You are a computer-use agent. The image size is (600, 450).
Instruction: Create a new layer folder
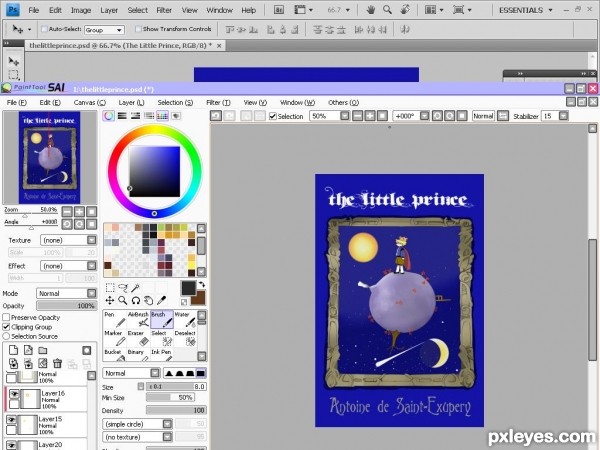42,350
